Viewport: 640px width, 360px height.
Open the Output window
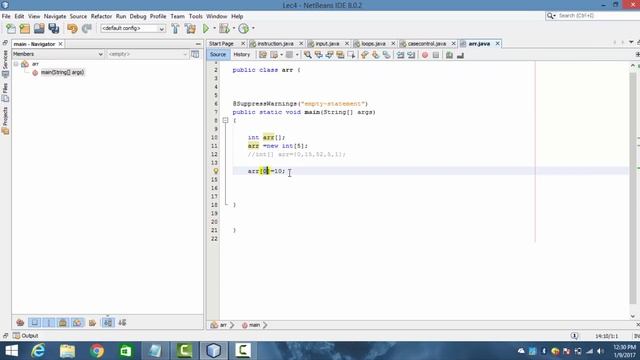(26, 336)
